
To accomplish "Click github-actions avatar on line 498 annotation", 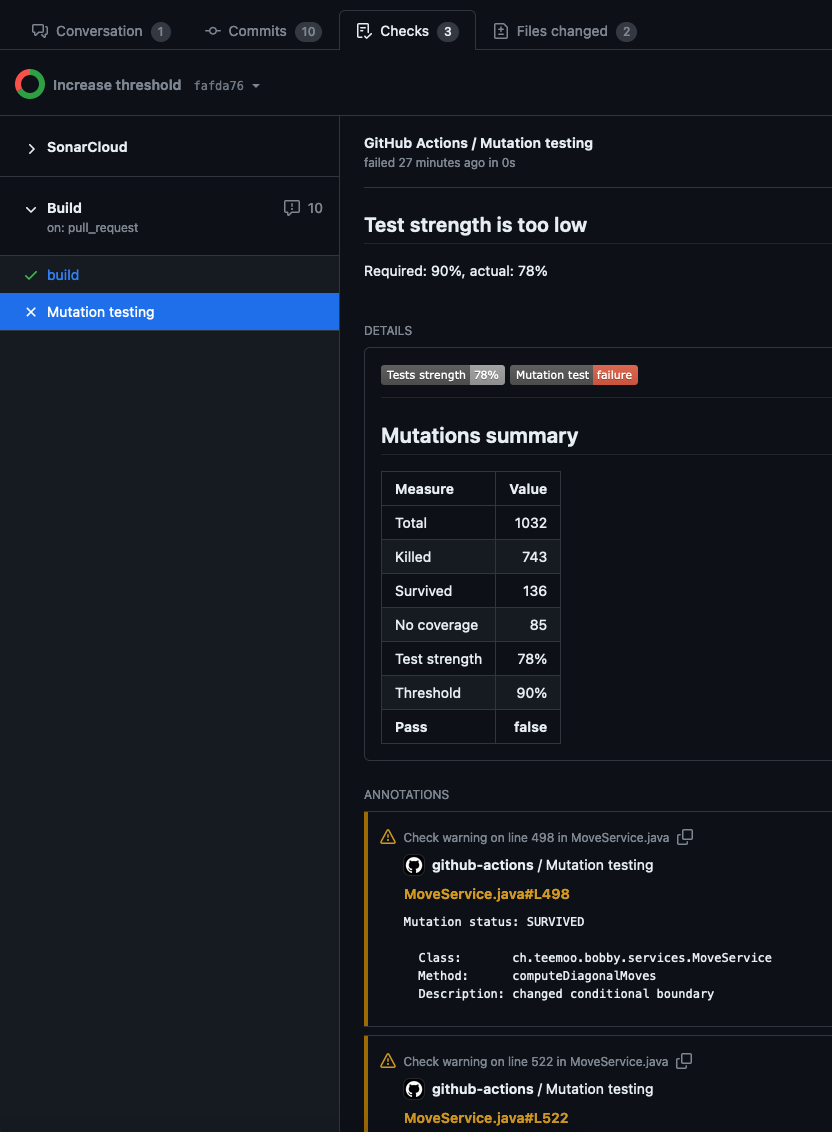I will point(414,865).
